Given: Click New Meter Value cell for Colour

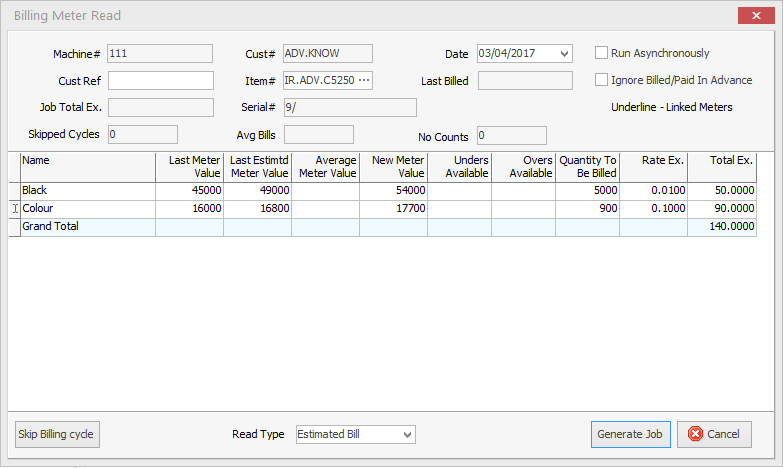Looking at the screenshot, I should tap(393, 209).
